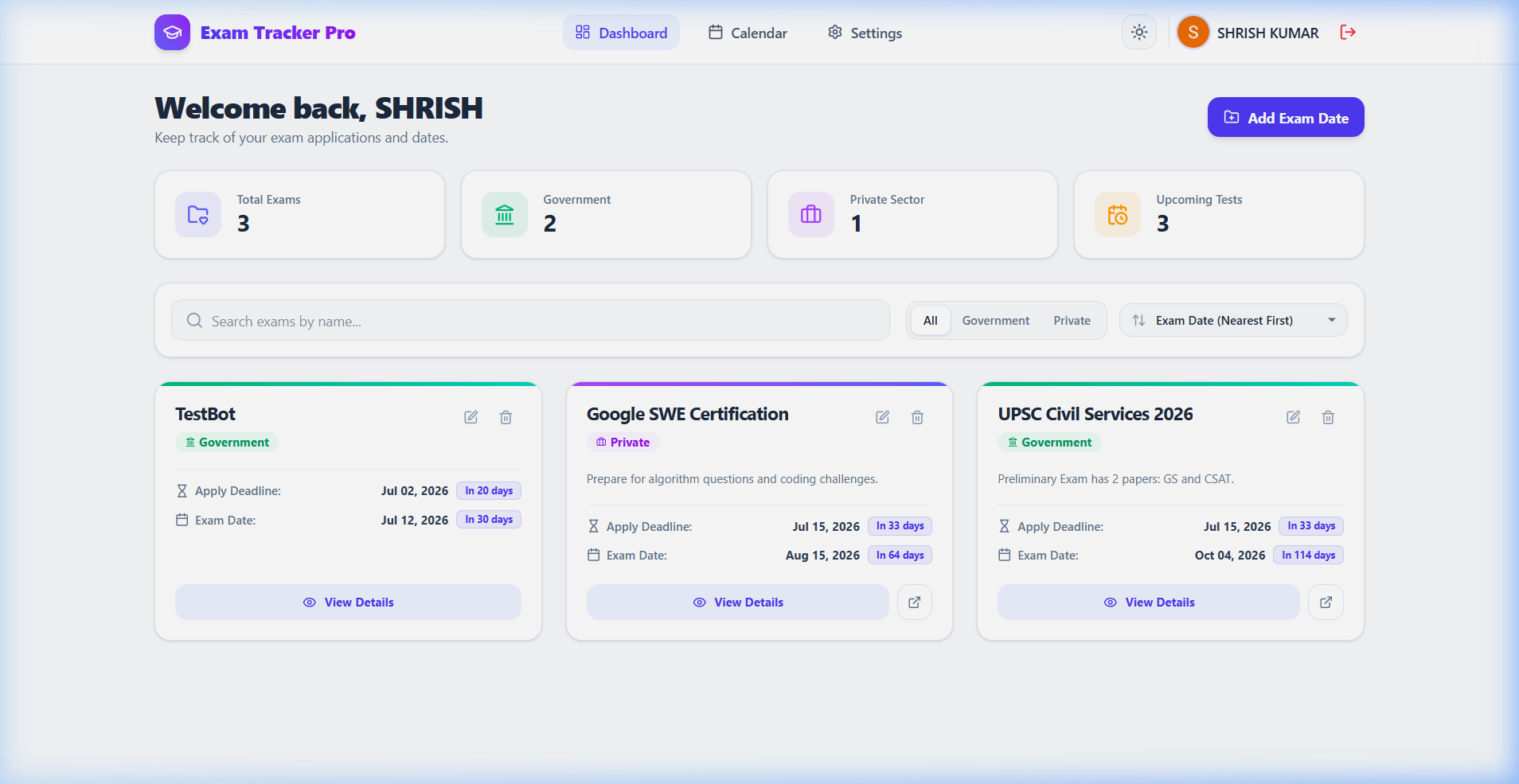Click the 'Prepare for algorithm questions' description
Image resolution: width=1519 pixels, height=784 pixels.
coord(732,479)
